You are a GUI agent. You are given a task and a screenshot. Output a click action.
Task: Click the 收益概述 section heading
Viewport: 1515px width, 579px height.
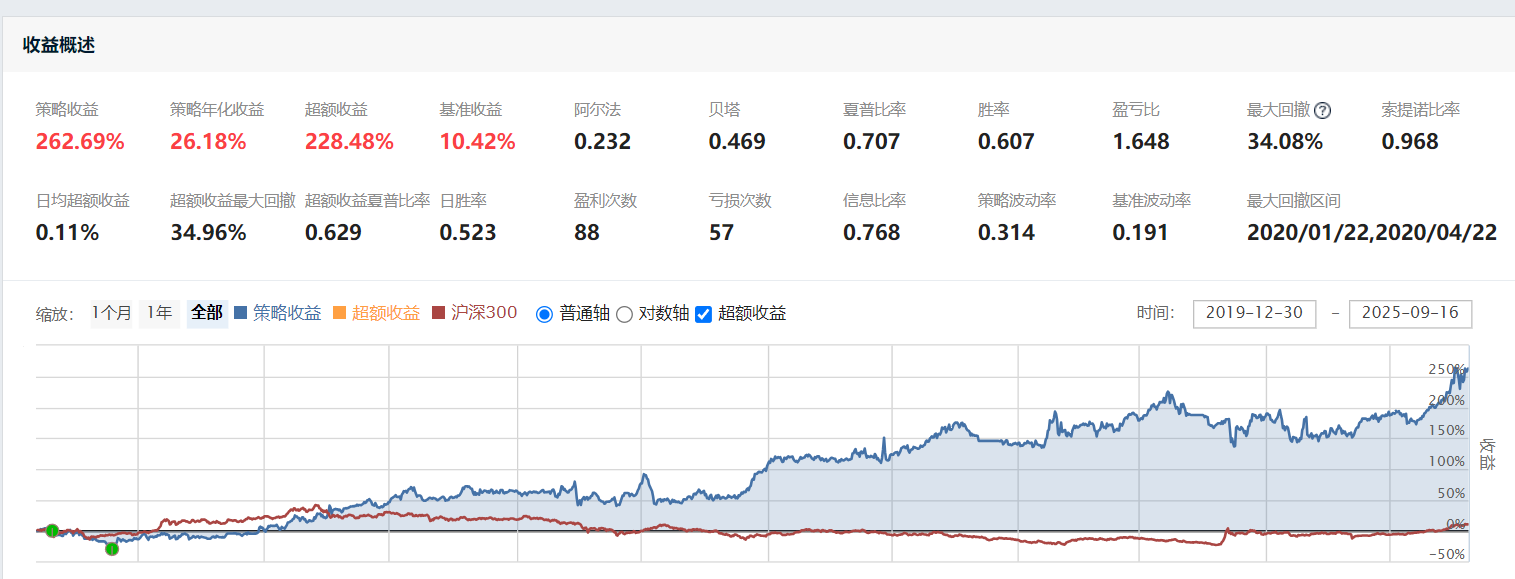coord(59,45)
